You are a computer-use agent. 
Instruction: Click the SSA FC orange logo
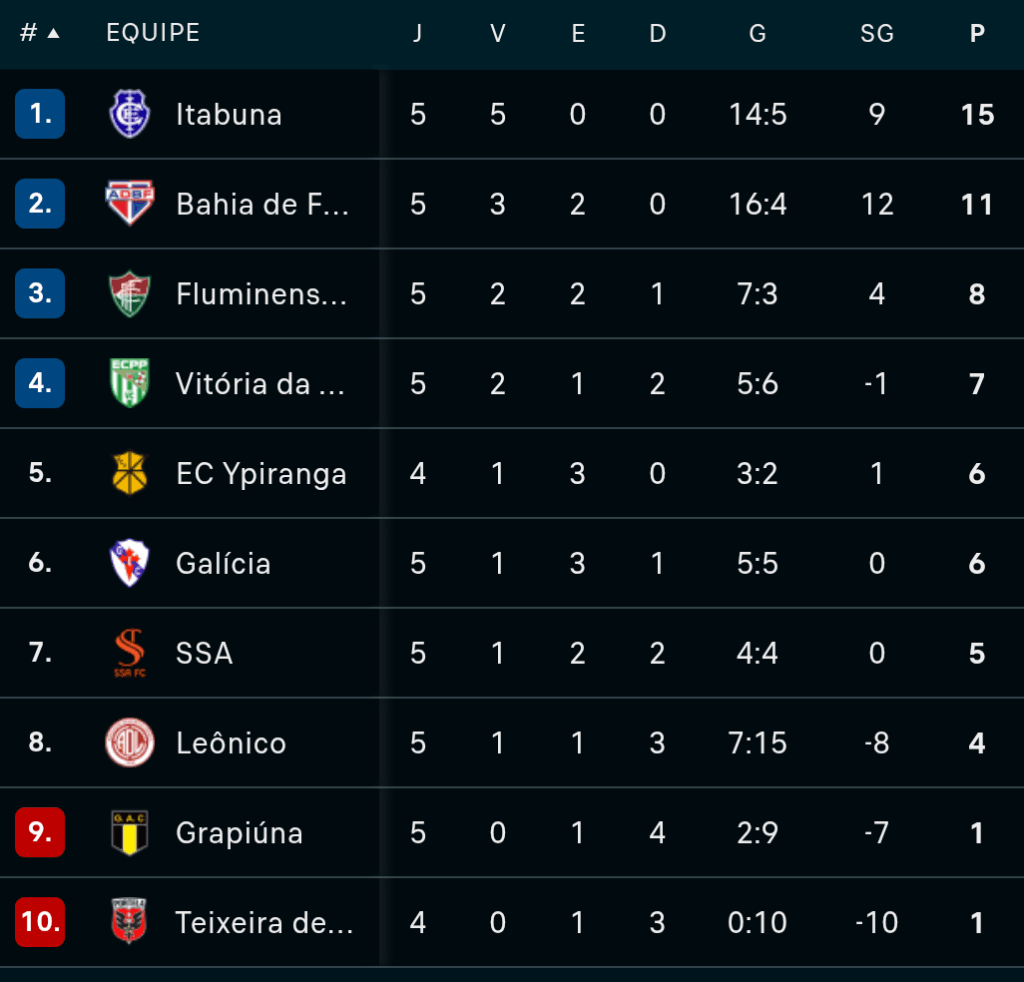129,652
